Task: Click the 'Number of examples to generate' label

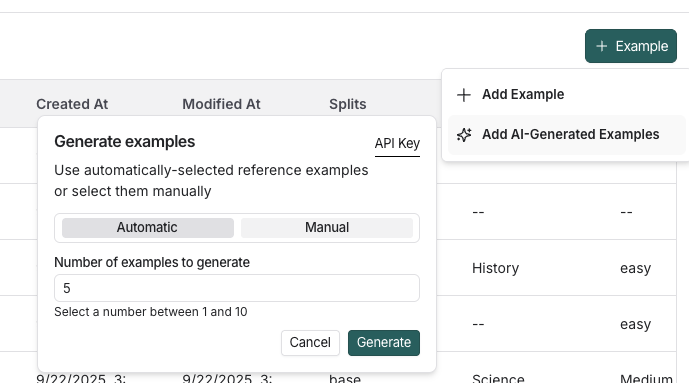Action: pyautogui.click(x=152, y=262)
